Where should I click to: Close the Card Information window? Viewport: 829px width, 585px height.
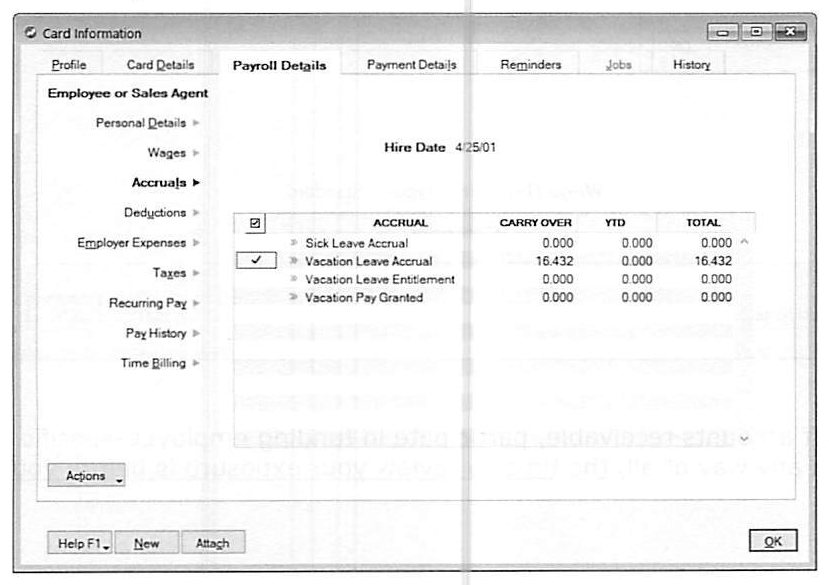(790, 32)
